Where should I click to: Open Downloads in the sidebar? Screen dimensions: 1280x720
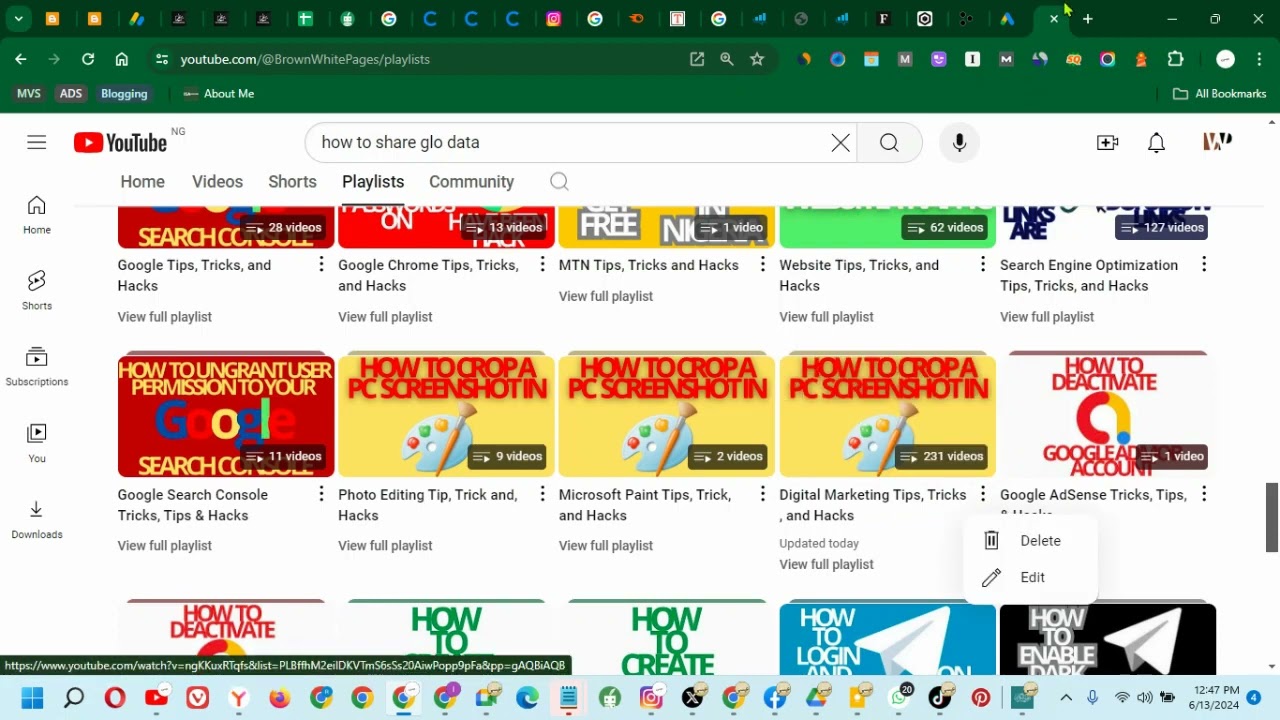point(37,519)
